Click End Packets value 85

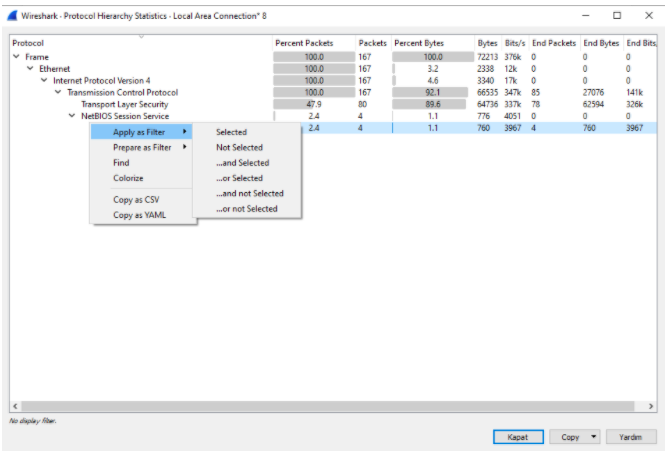[536, 92]
